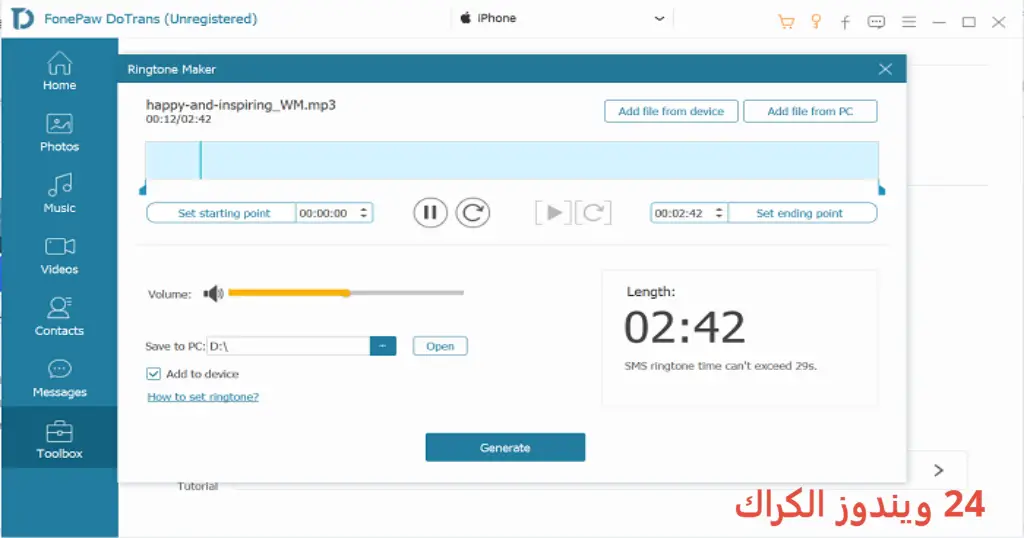Adjust the starting time stepper arrows
This screenshot has height=538, width=1024.
[x=364, y=213]
